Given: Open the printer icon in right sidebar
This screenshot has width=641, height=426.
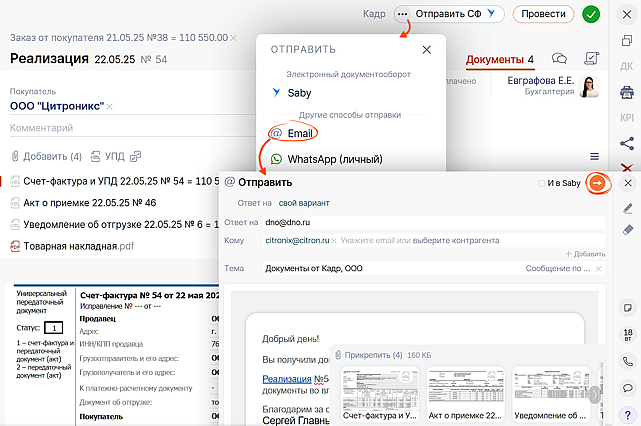Looking at the screenshot, I should (627, 92).
